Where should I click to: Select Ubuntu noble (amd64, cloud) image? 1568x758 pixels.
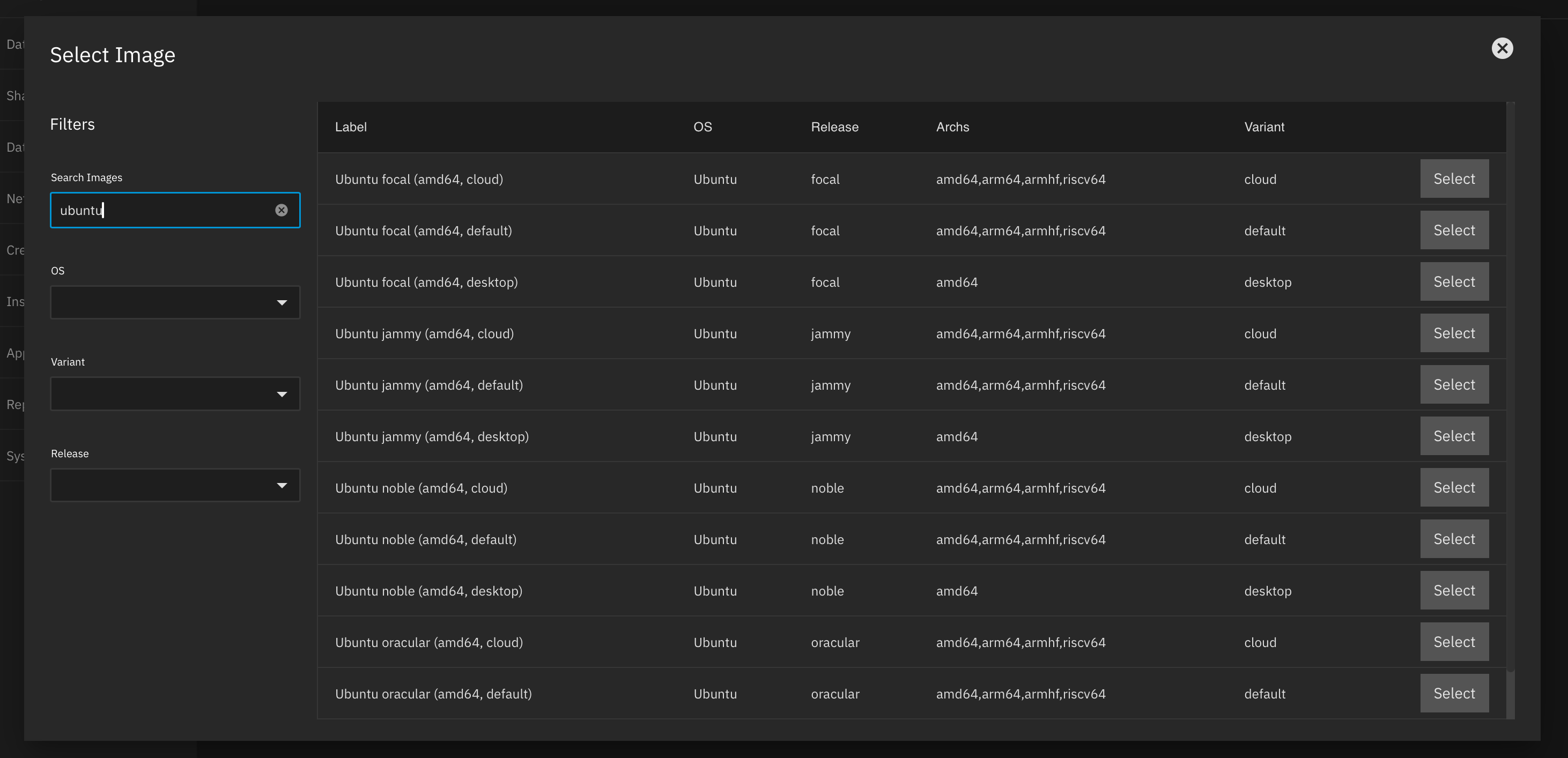[1454, 487]
